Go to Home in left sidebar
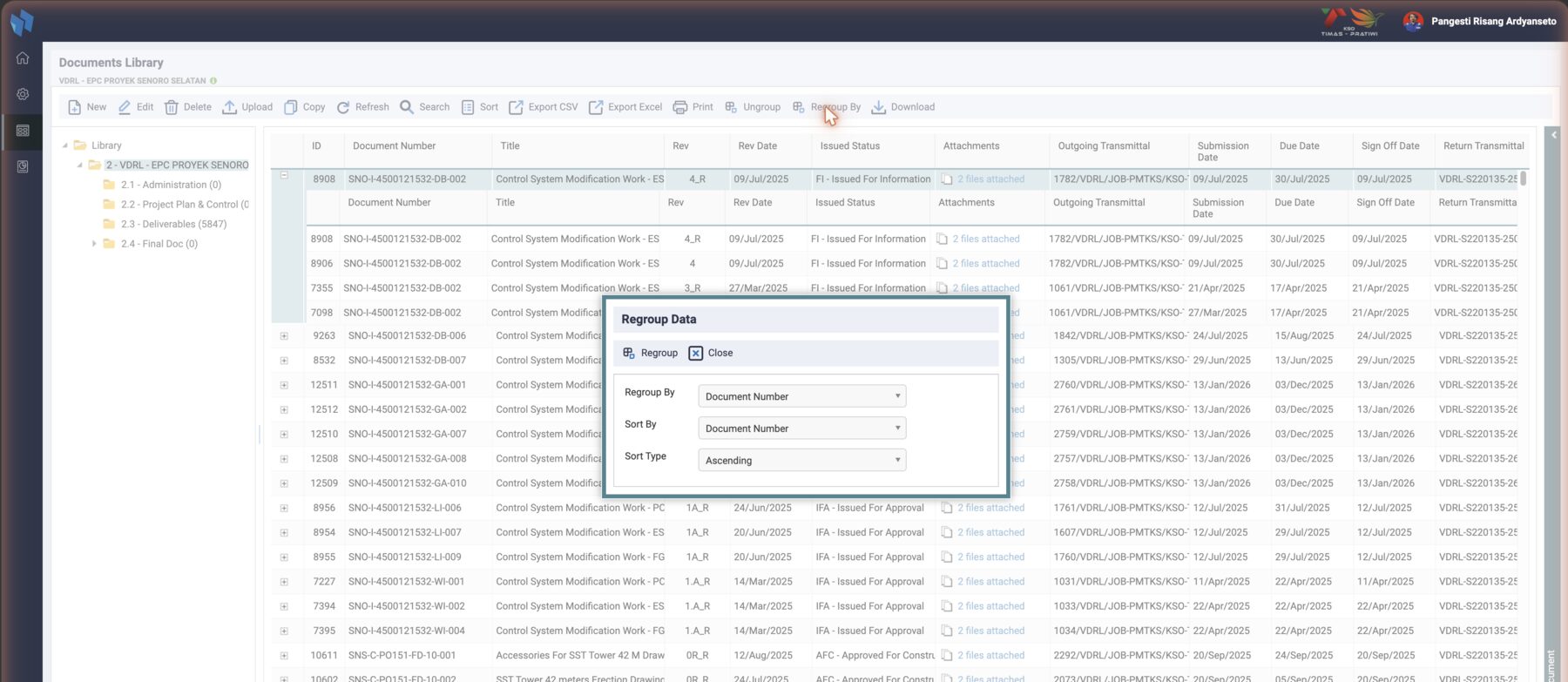The height and width of the screenshot is (682, 1568). (x=23, y=58)
